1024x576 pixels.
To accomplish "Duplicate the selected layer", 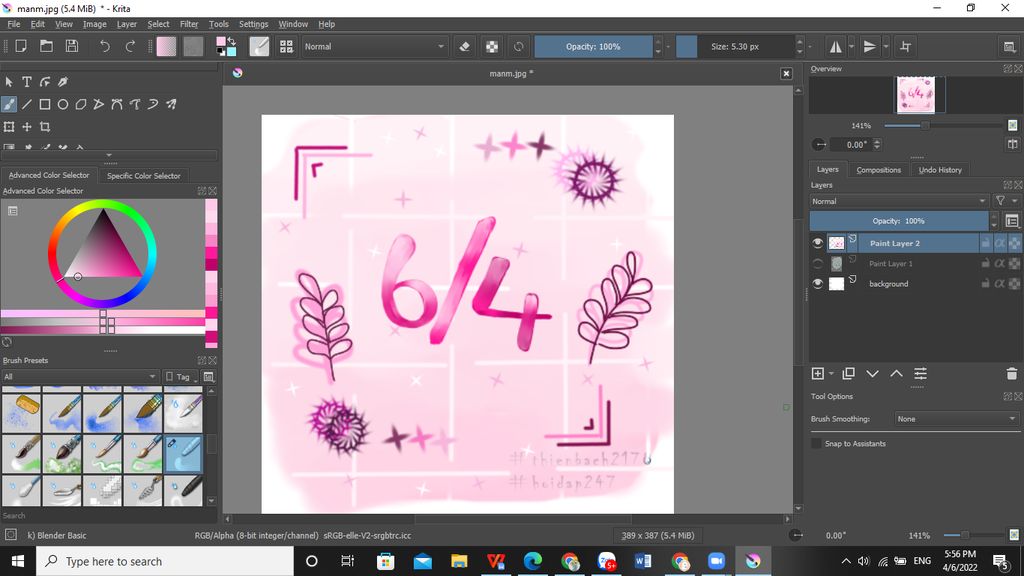I will [x=848, y=374].
